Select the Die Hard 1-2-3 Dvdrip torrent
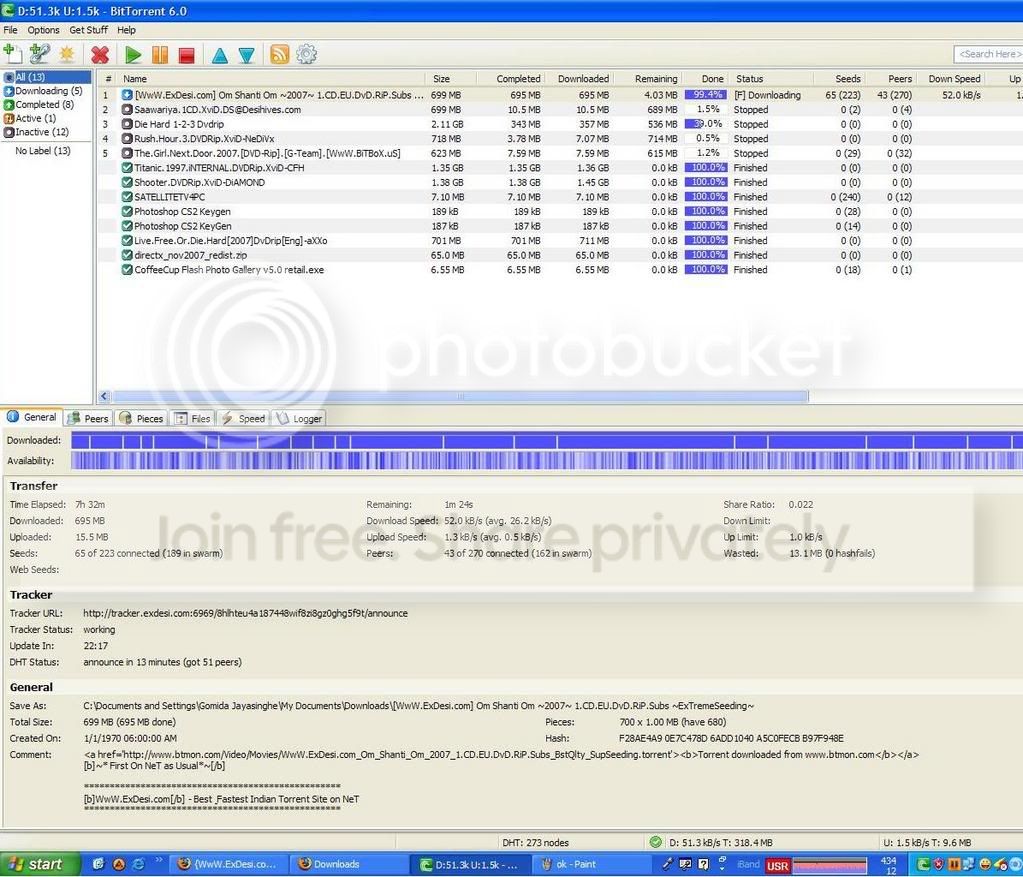 pyautogui.click(x=560, y=124)
